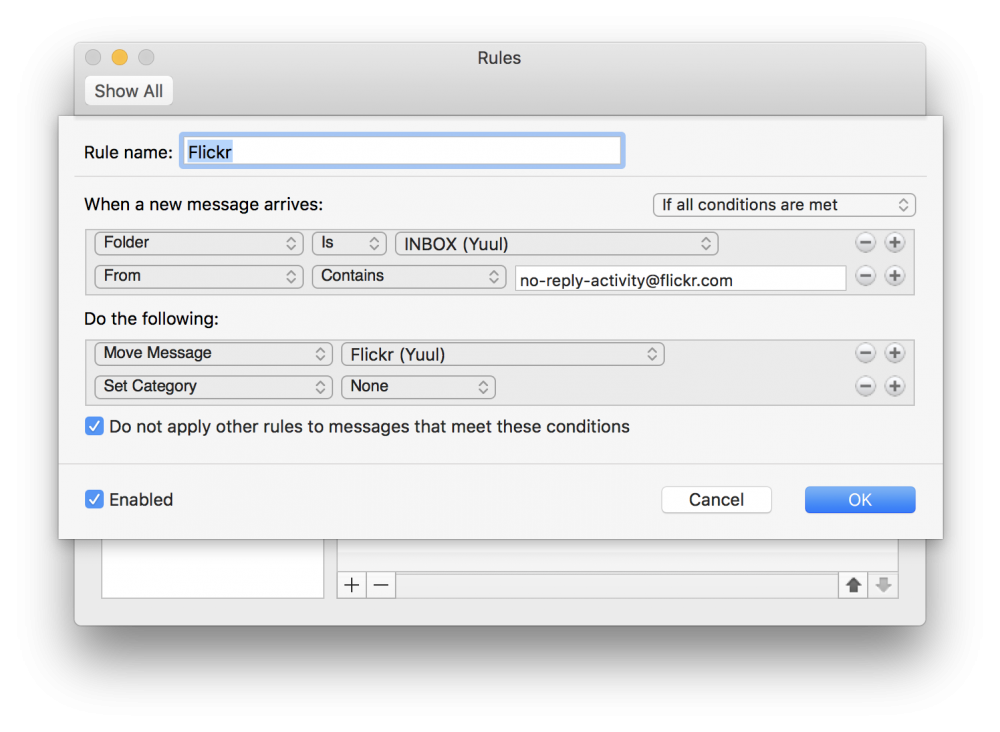Add an action after Set Category row
Viewport: 1000px width, 732px height.
pos(895,386)
